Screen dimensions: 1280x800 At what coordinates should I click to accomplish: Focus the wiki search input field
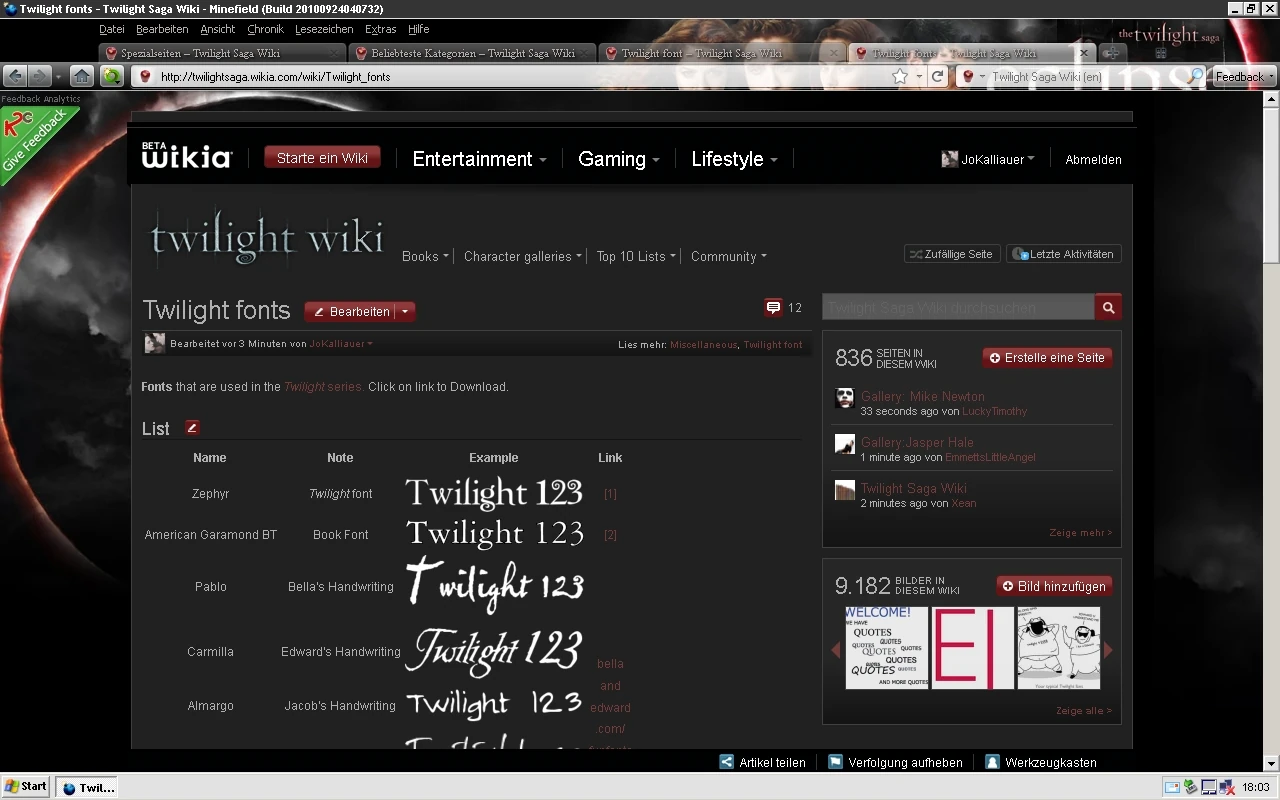coord(958,308)
